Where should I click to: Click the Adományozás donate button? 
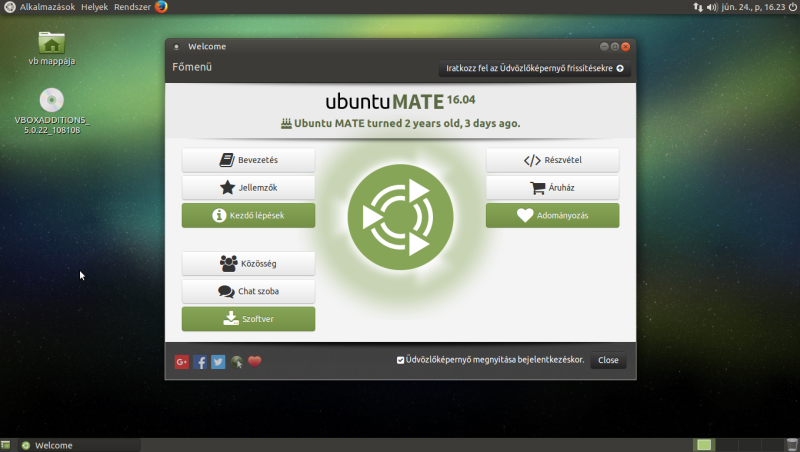553,215
